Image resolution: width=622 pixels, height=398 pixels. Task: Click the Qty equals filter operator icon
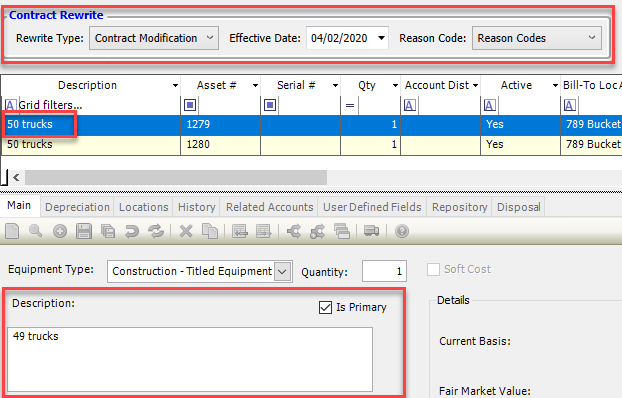pos(350,105)
